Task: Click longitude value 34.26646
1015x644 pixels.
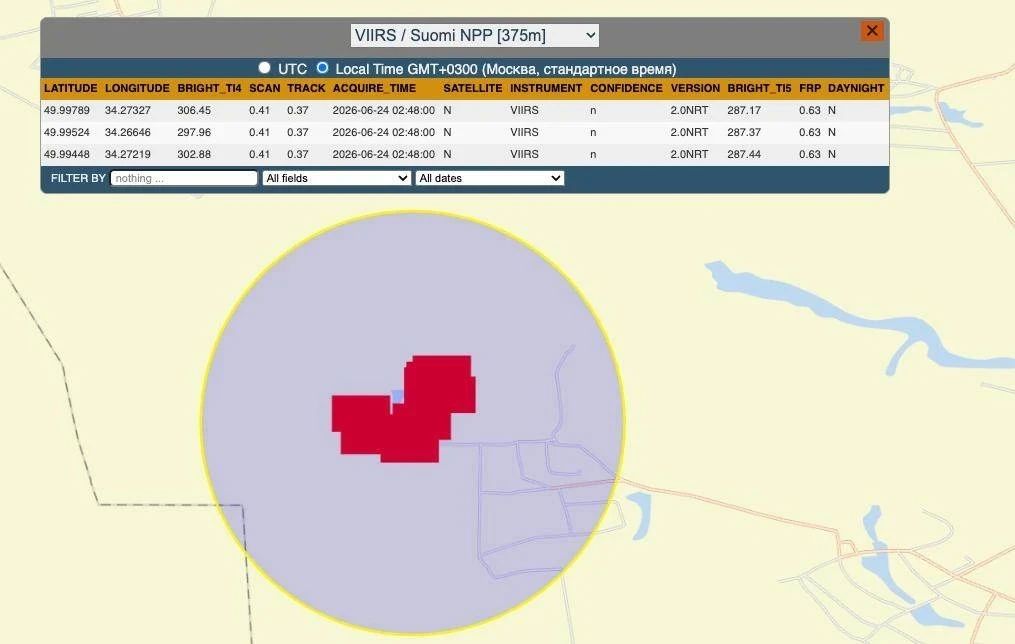Action: pos(128,132)
